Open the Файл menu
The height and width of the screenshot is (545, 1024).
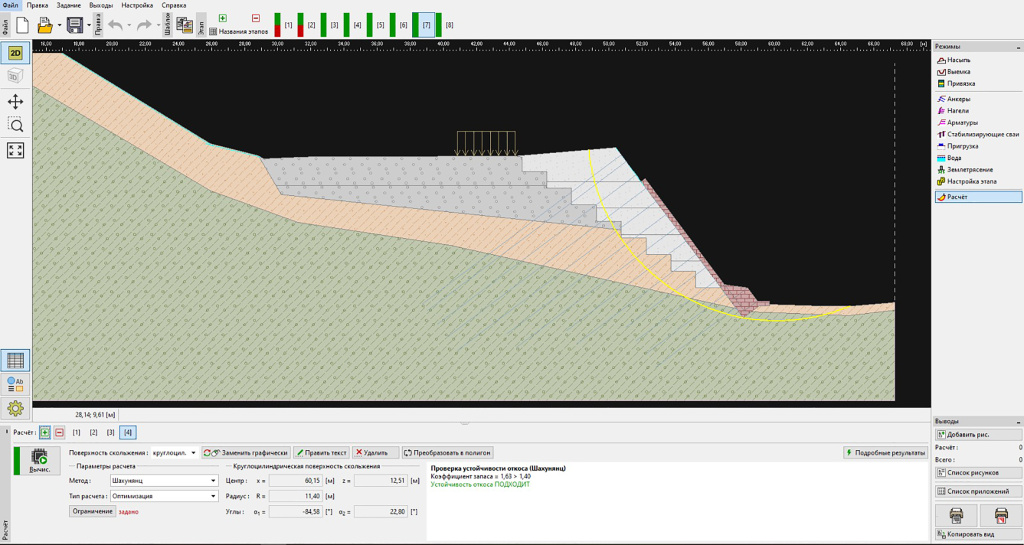pyautogui.click(x=10, y=5)
